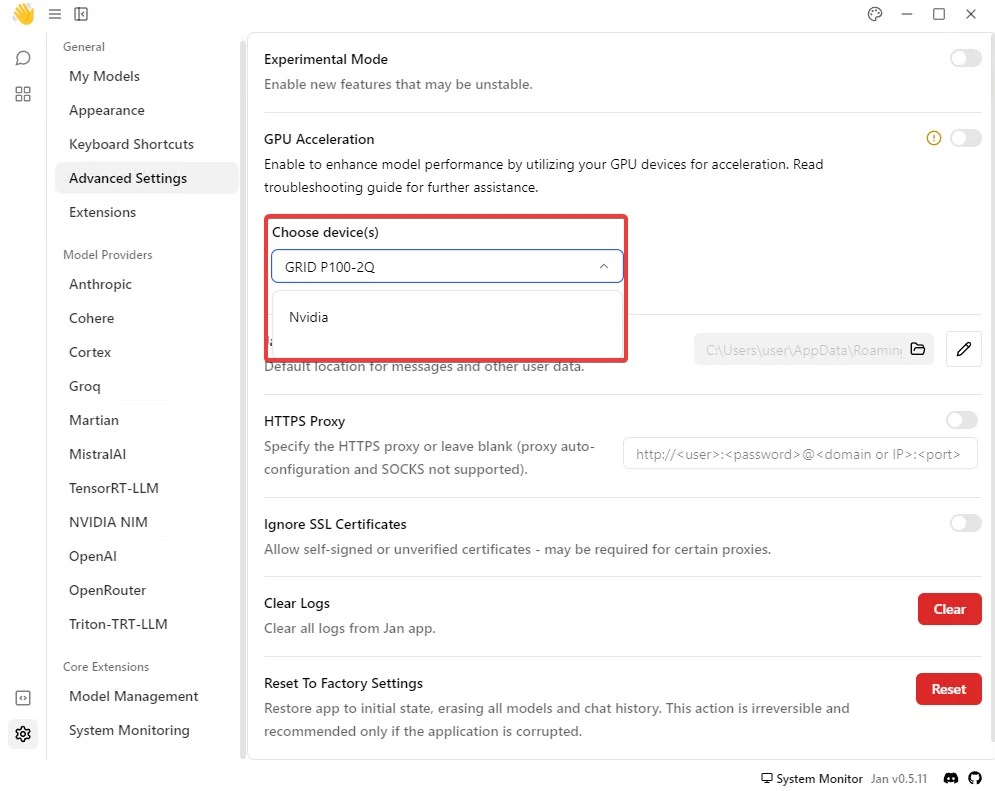Click the folder icon beside data path
The height and width of the screenshot is (791, 995).
pyautogui.click(x=917, y=349)
